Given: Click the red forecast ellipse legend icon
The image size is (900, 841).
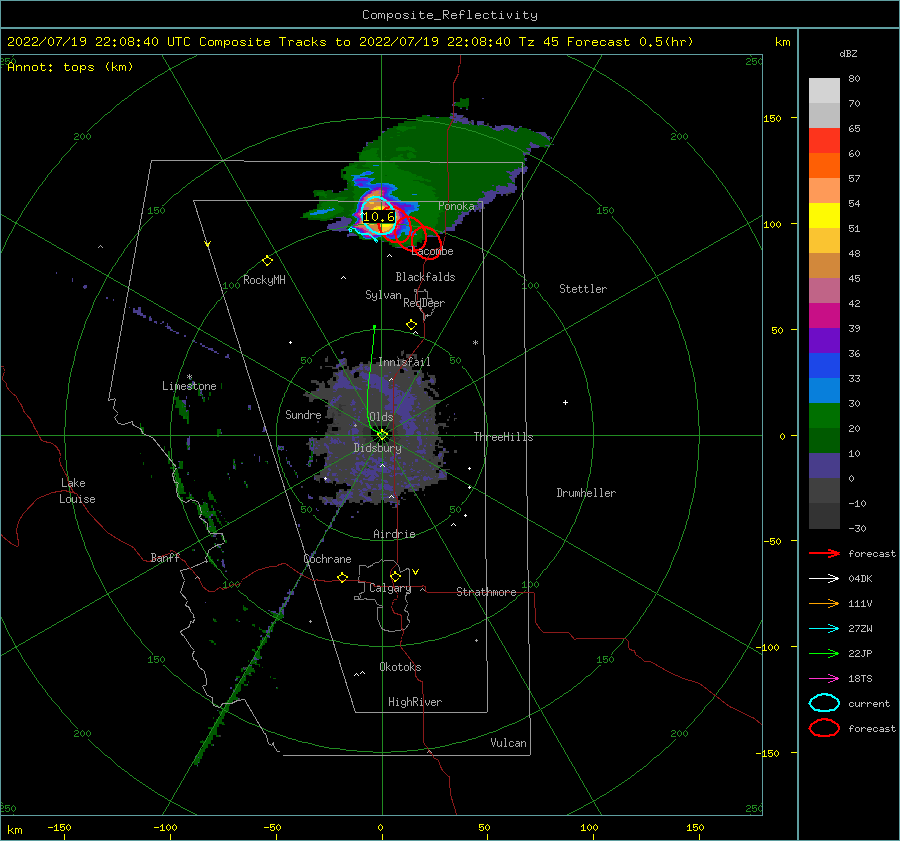Looking at the screenshot, I should (824, 728).
